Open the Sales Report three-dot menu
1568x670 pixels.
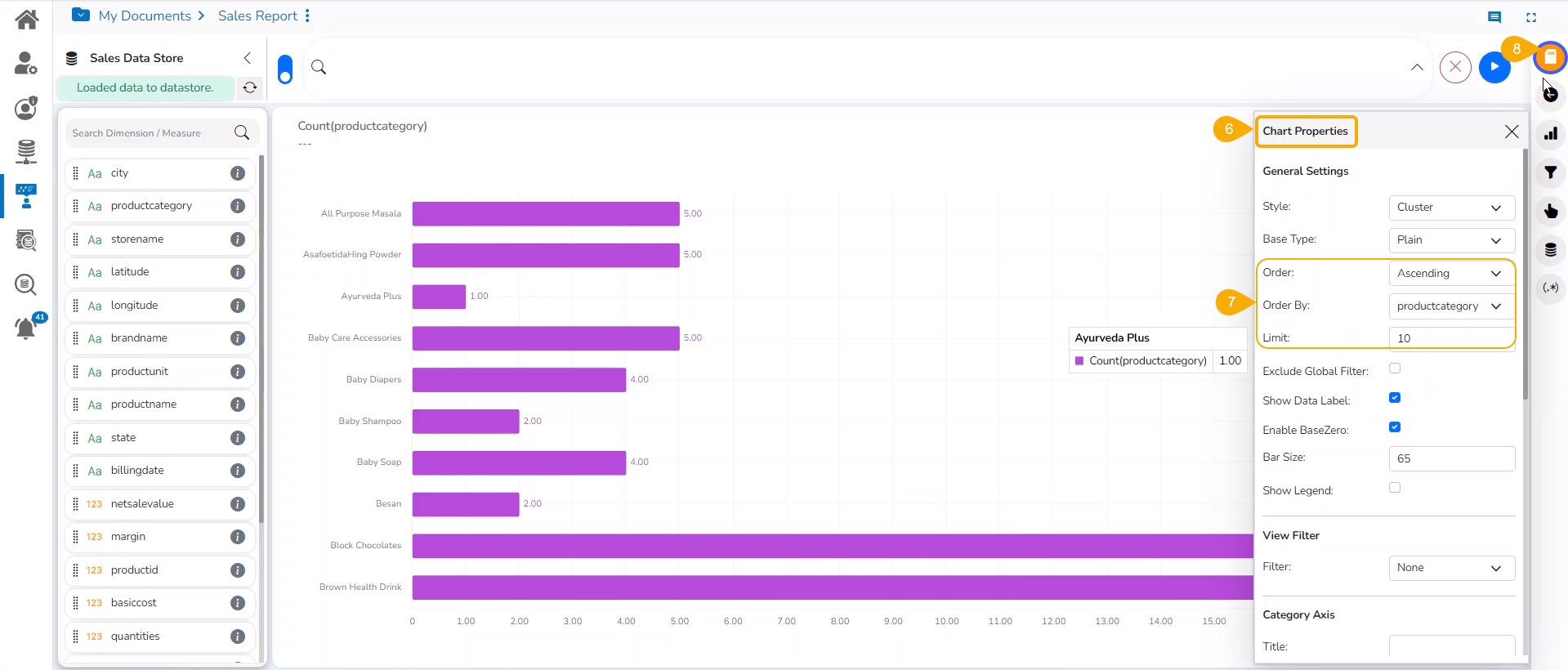pyautogui.click(x=307, y=16)
